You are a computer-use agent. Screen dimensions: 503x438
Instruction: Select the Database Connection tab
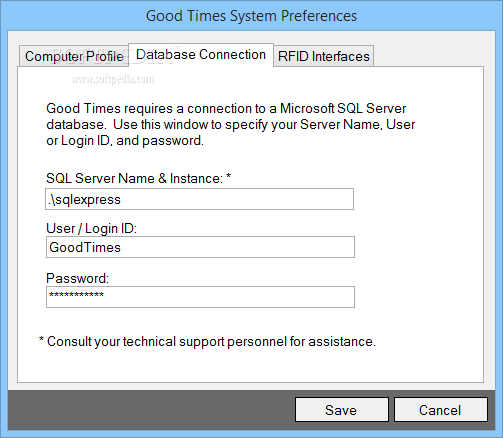201,55
